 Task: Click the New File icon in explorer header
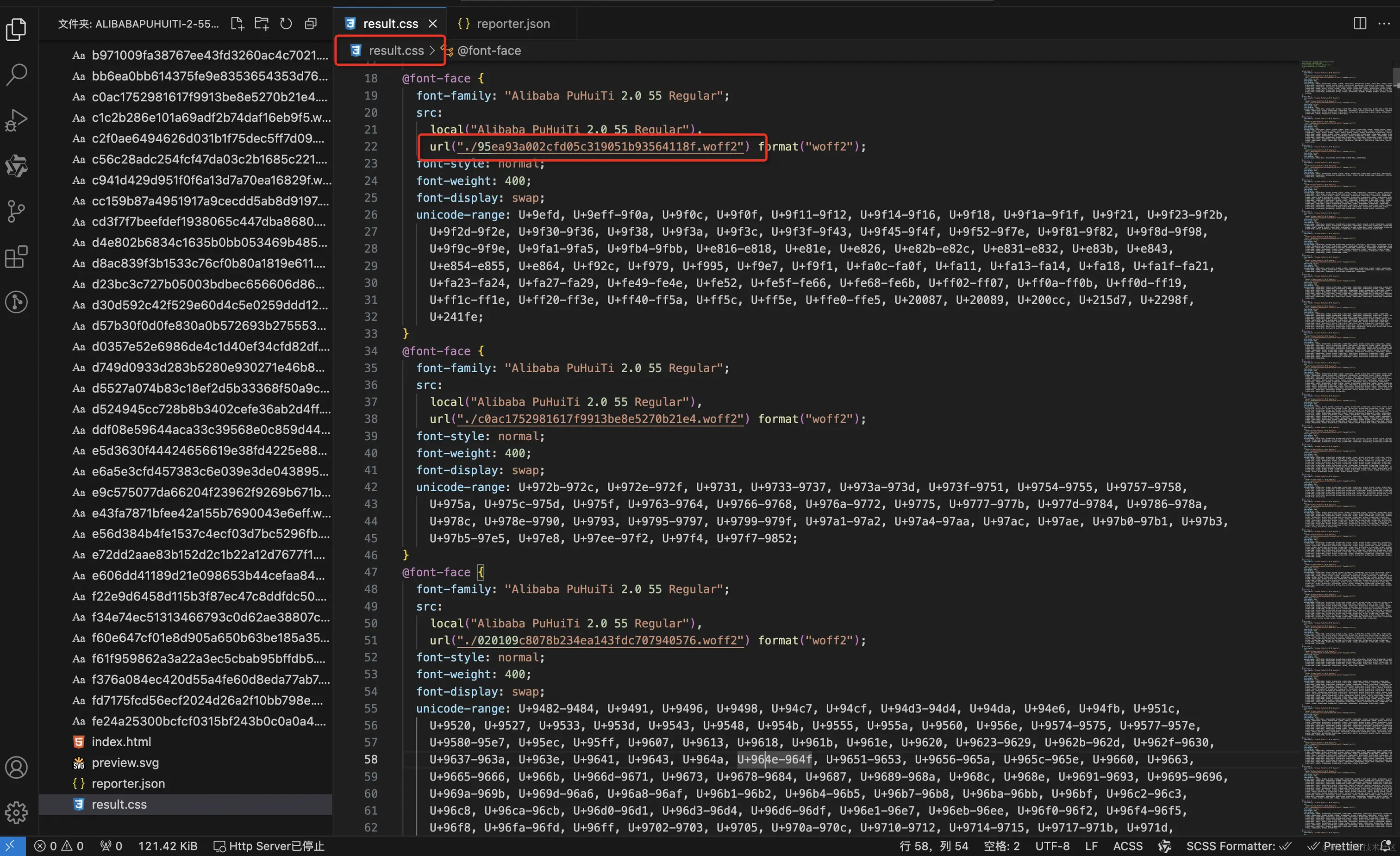[237, 24]
